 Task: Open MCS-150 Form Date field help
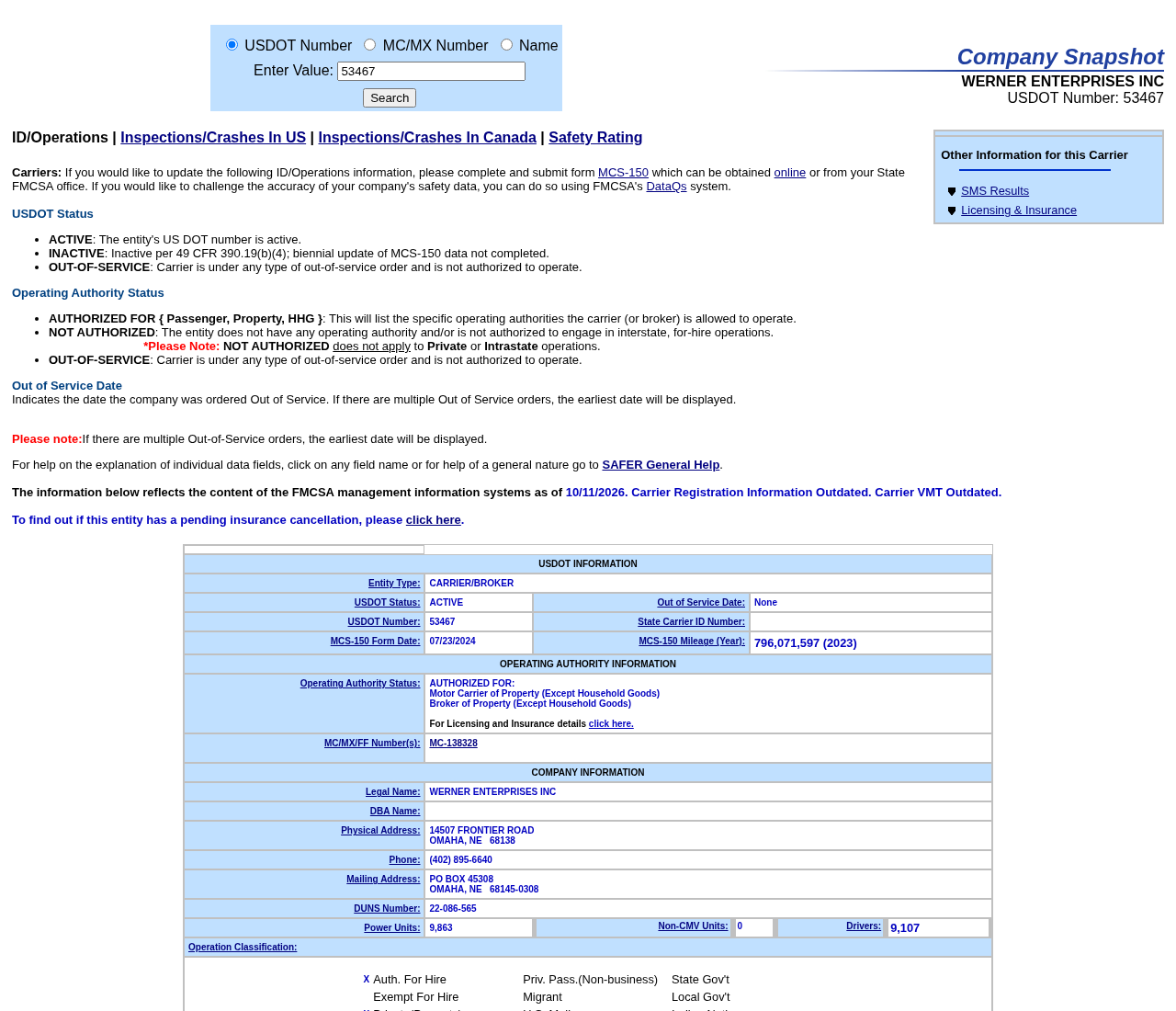click(375, 642)
